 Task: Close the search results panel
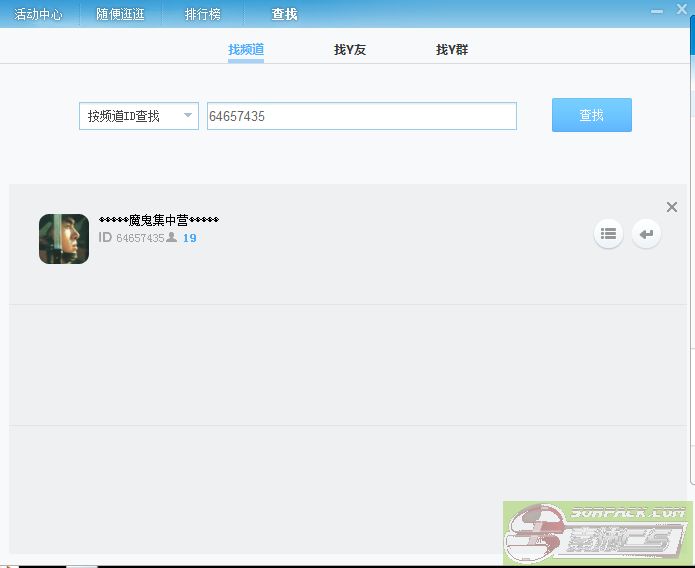671,207
